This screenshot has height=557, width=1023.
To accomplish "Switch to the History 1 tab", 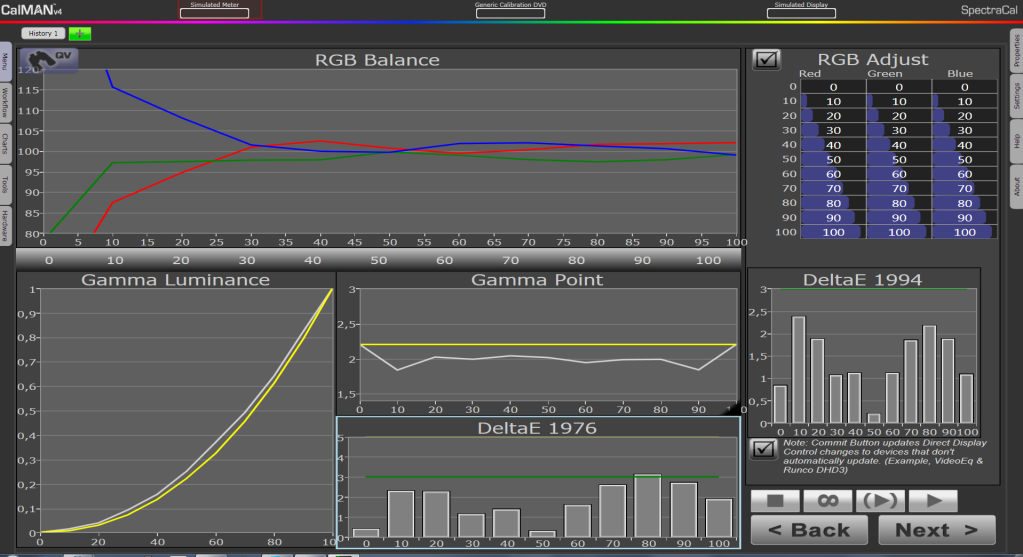I will point(43,34).
